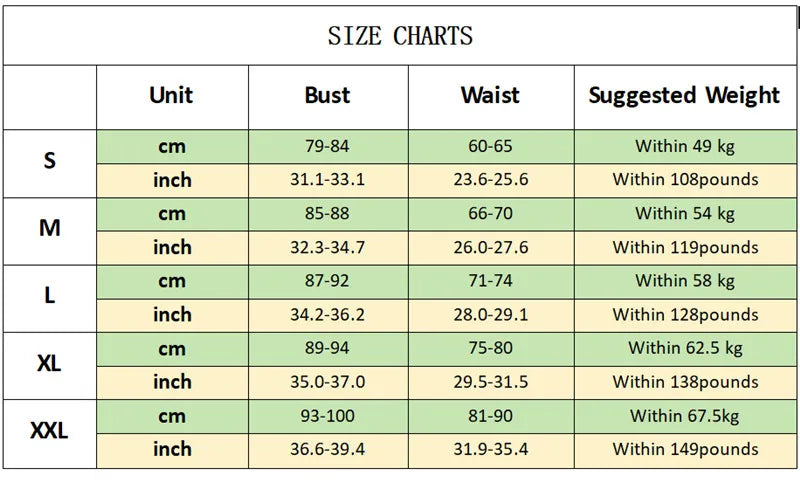Image resolution: width=800 pixels, height=482 pixels.
Task: Click the SIZE CHARTS title
Action: click(400, 37)
